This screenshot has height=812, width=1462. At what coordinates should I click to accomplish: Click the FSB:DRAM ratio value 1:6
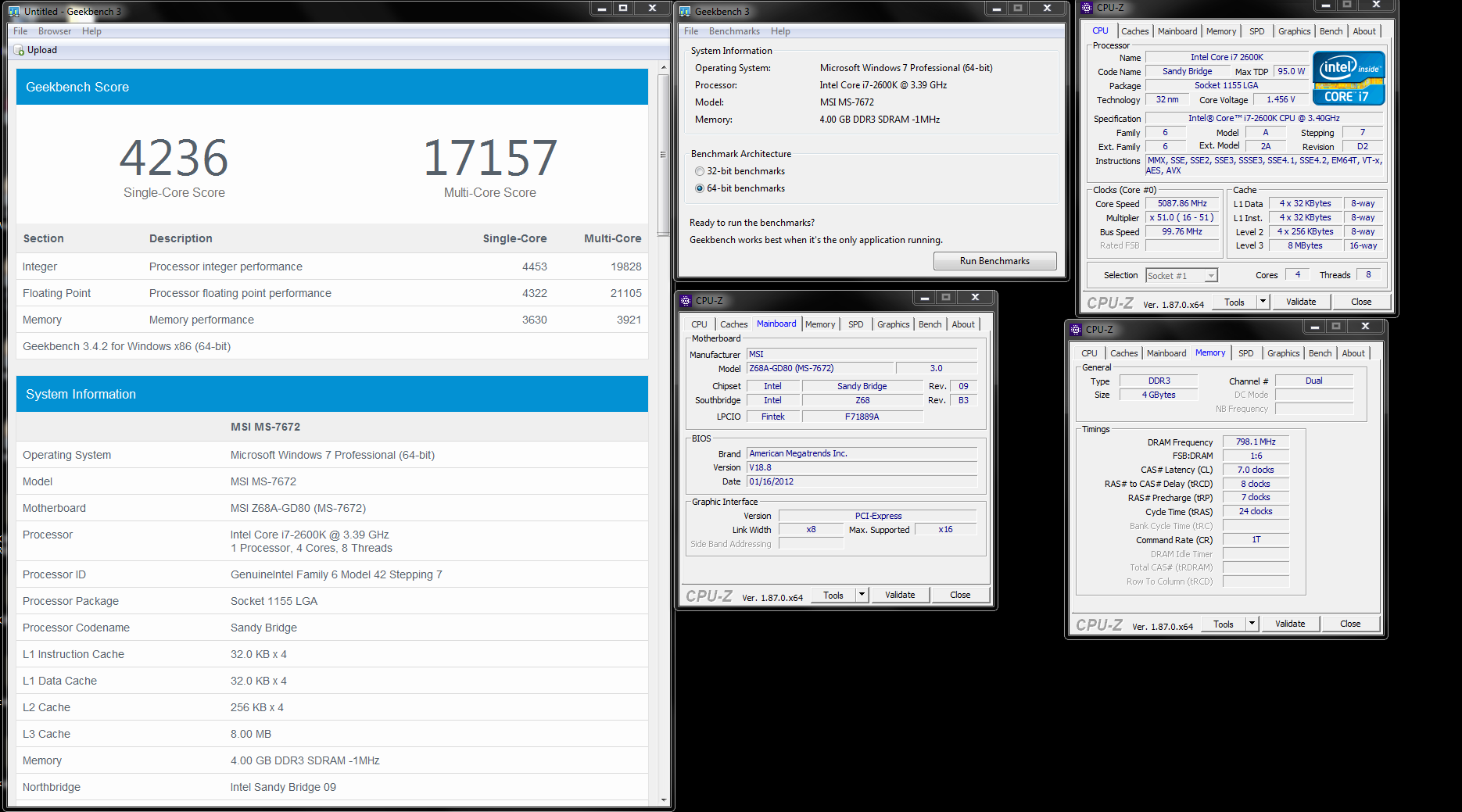(x=1256, y=456)
